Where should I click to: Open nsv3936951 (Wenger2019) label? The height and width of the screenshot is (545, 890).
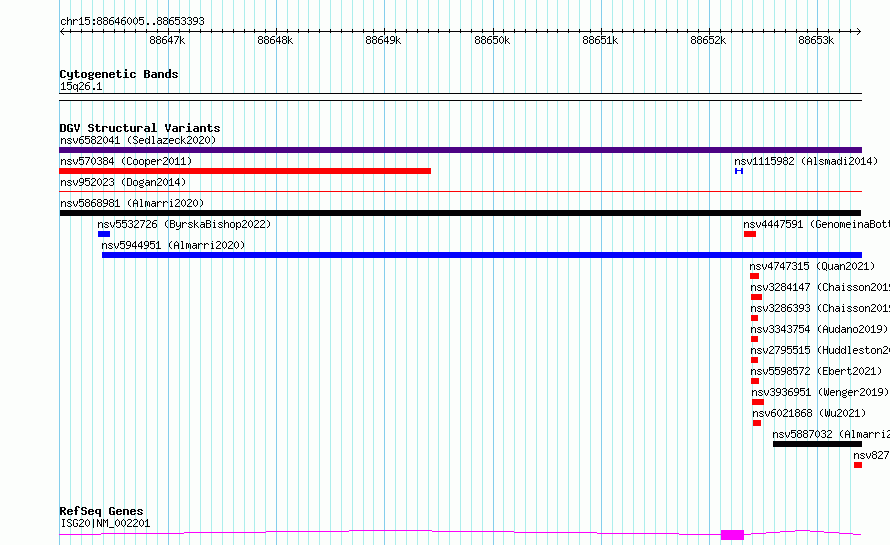click(820, 392)
